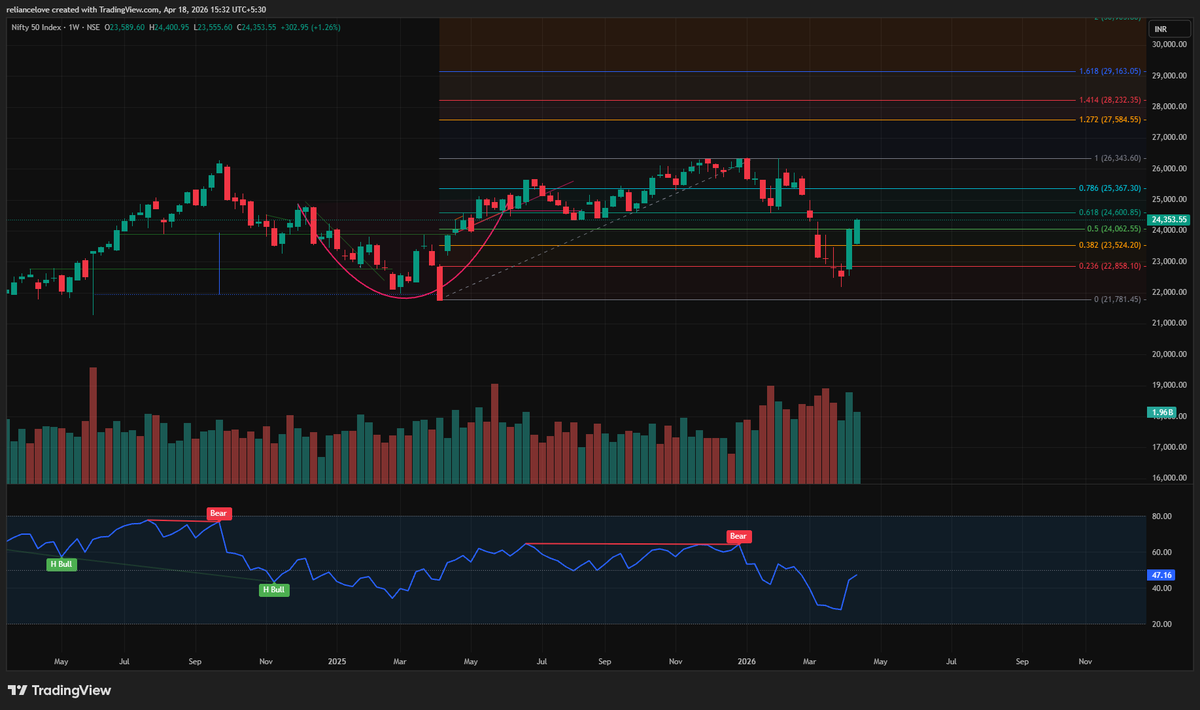The width and height of the screenshot is (1200, 710).
Task: Click the current price tag 24,353.55 on axis
Action: point(1169,219)
